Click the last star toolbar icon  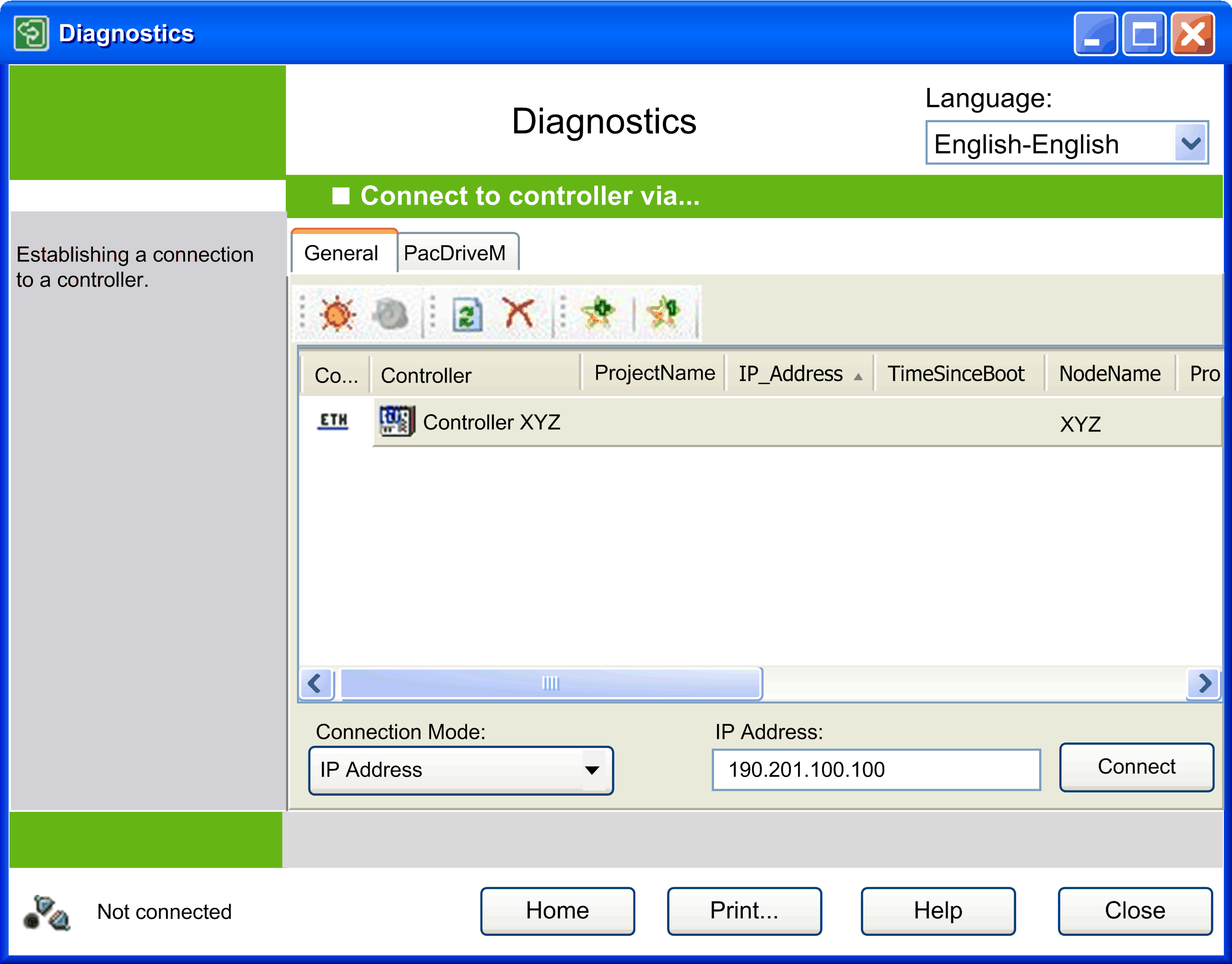pos(664,313)
